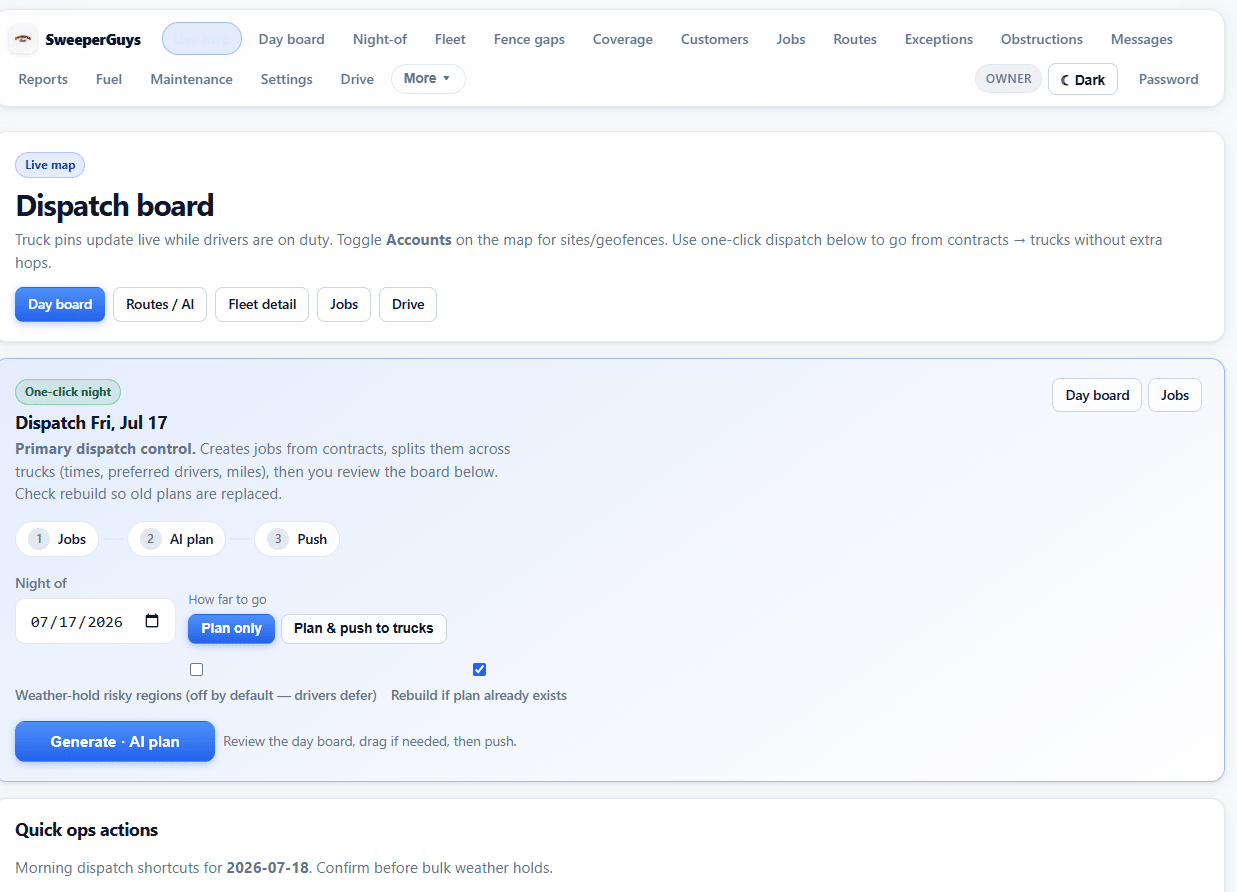
Task: Click the Dispatch board title
Action: point(115,206)
